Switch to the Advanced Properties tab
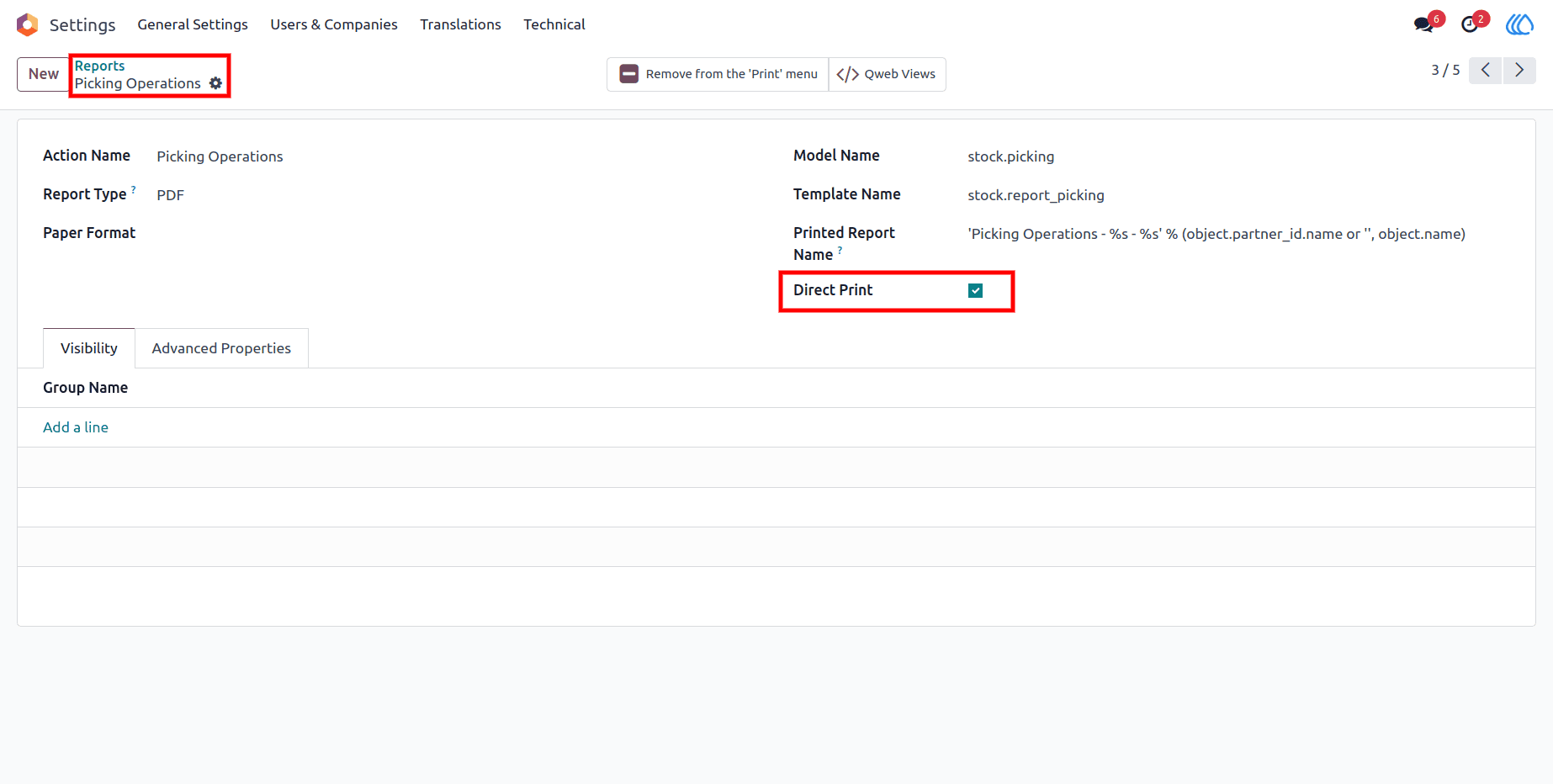This screenshot has width=1553, height=784. [221, 348]
